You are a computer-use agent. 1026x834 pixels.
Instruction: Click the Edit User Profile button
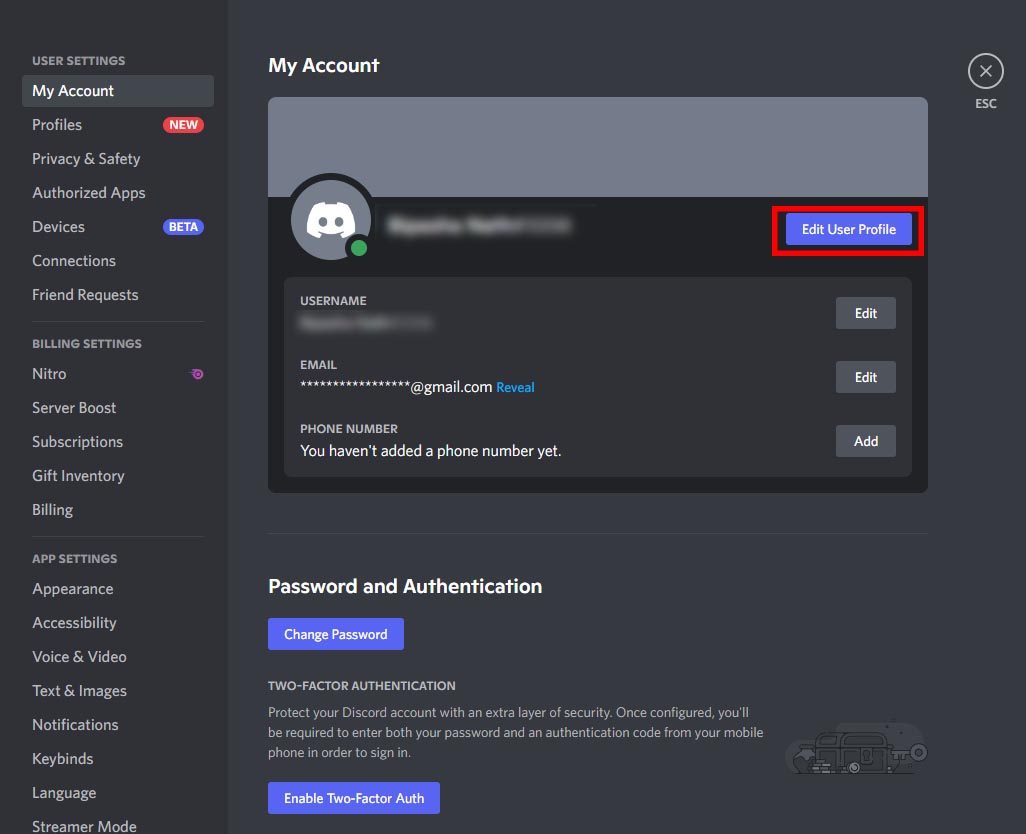847,229
